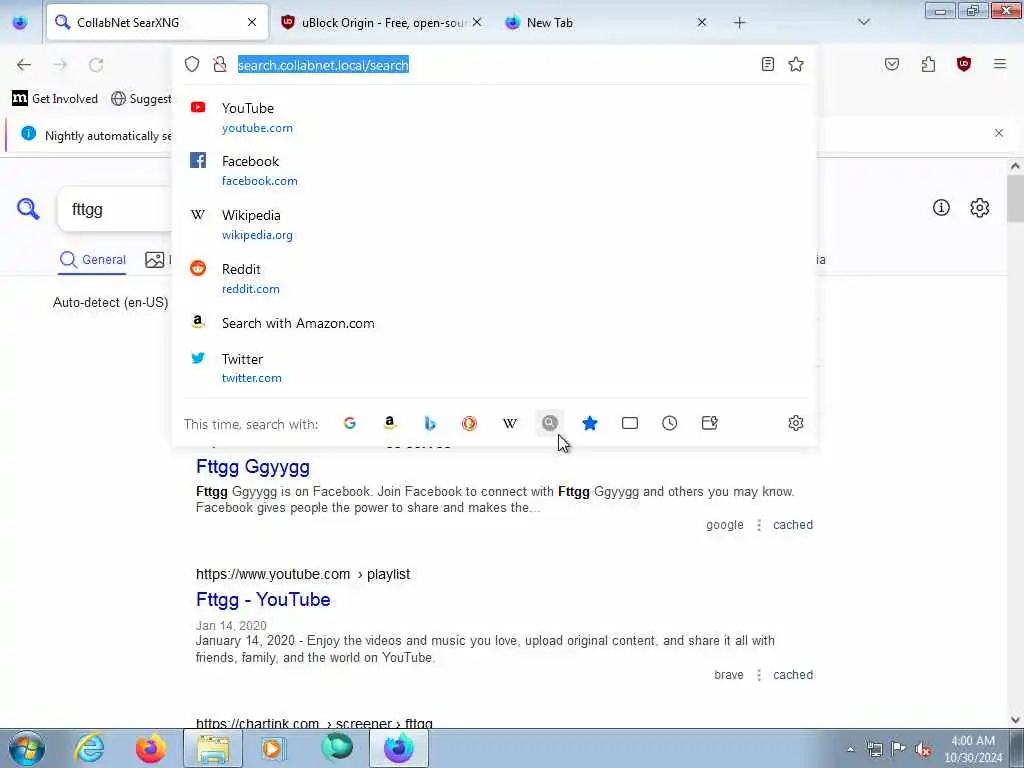The width and height of the screenshot is (1024, 768).
Task: Choose Wikipedia suggestion in urlbar
Action: 493,225
